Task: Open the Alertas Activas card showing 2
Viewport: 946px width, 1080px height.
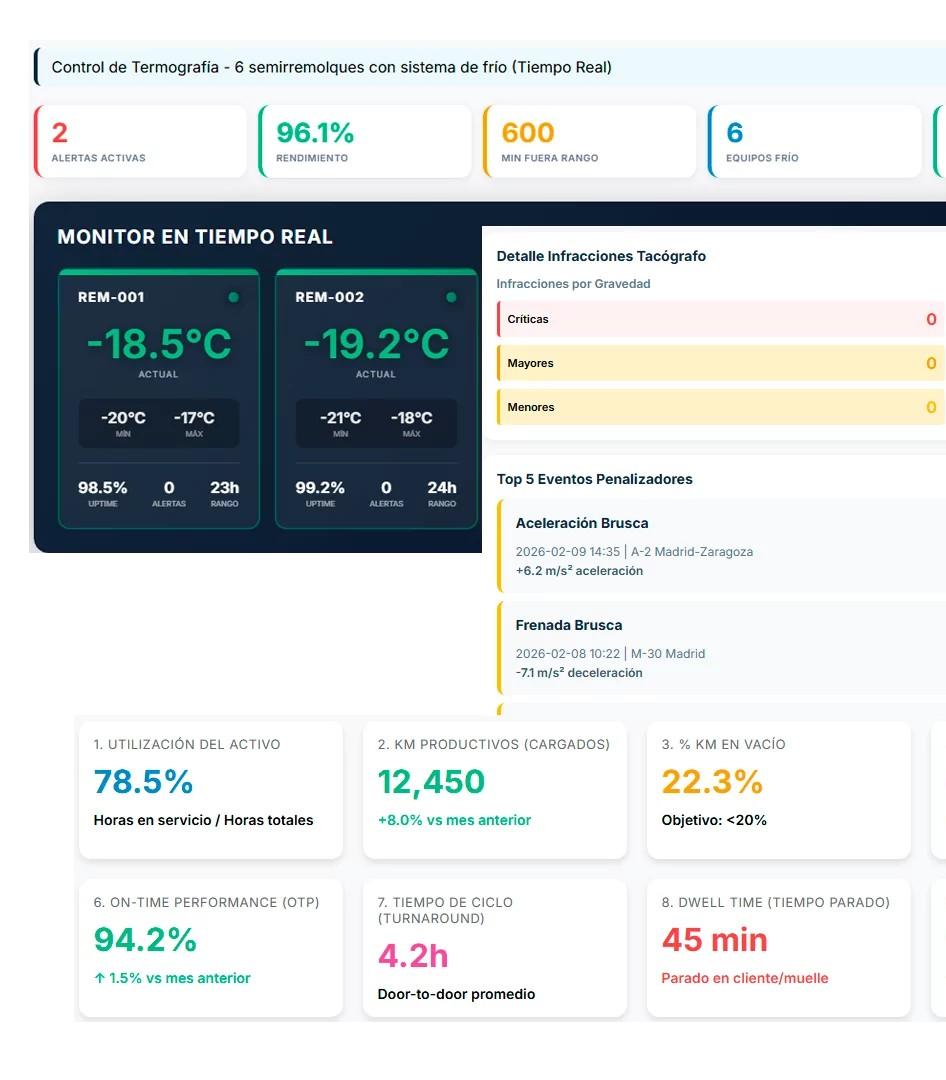Action: tap(141, 141)
